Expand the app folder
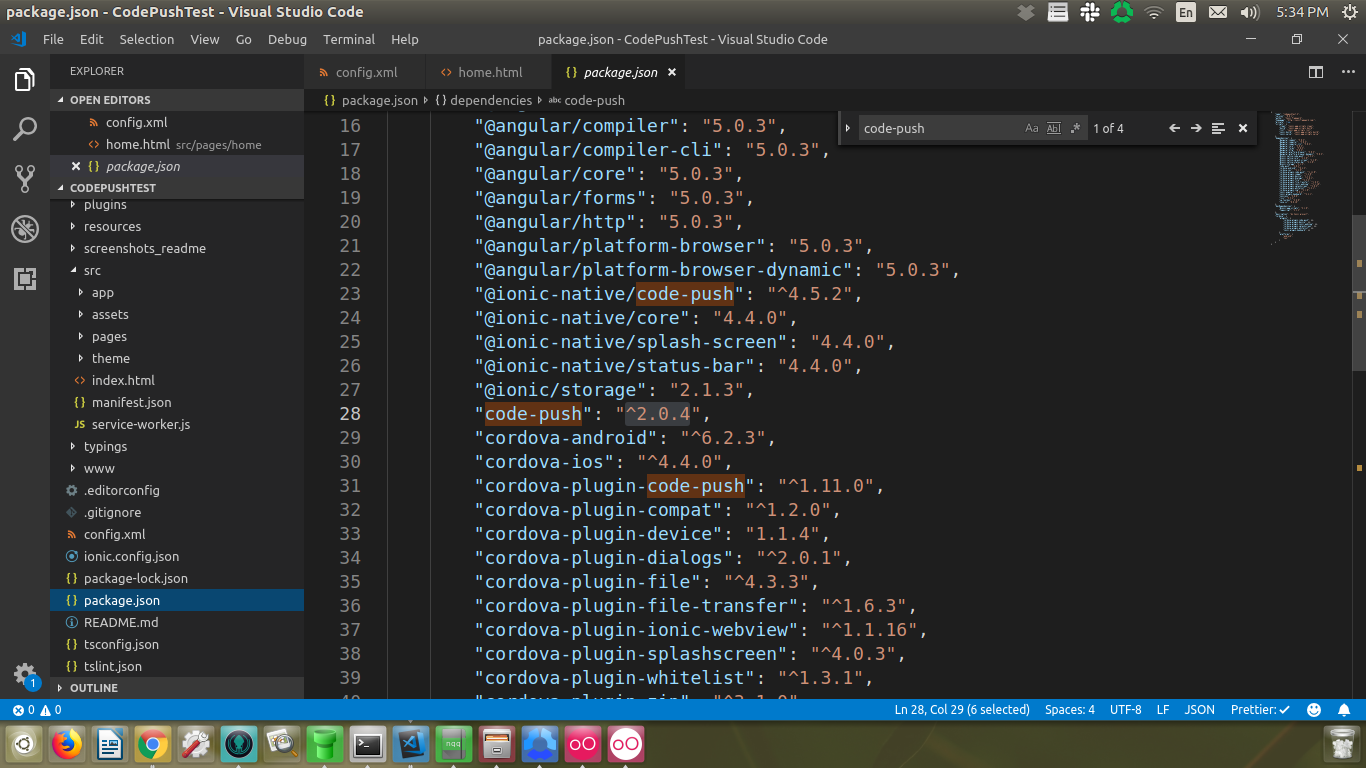The image size is (1366, 768). tap(177, 292)
